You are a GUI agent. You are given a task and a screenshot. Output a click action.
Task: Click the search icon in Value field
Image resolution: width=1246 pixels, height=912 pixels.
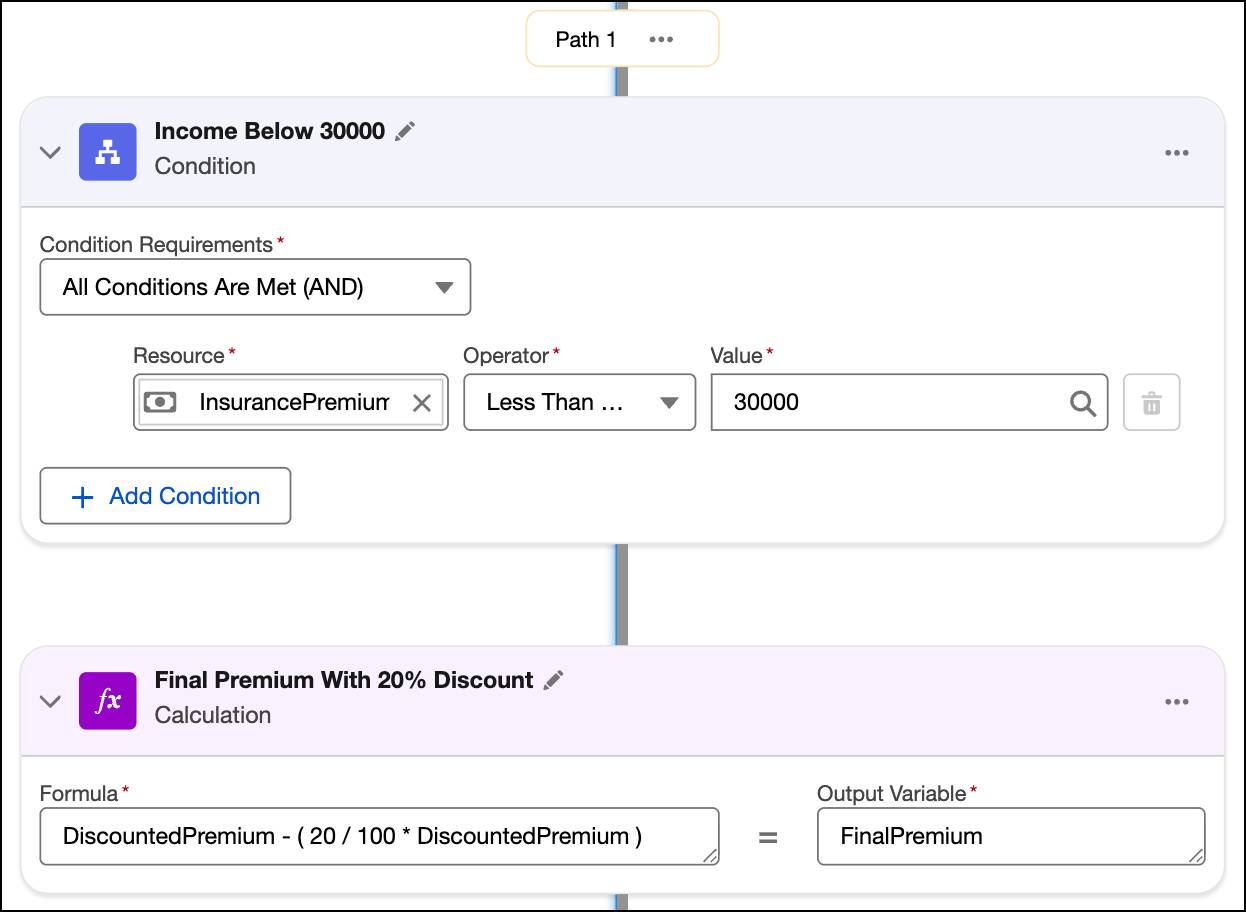[x=1083, y=403]
